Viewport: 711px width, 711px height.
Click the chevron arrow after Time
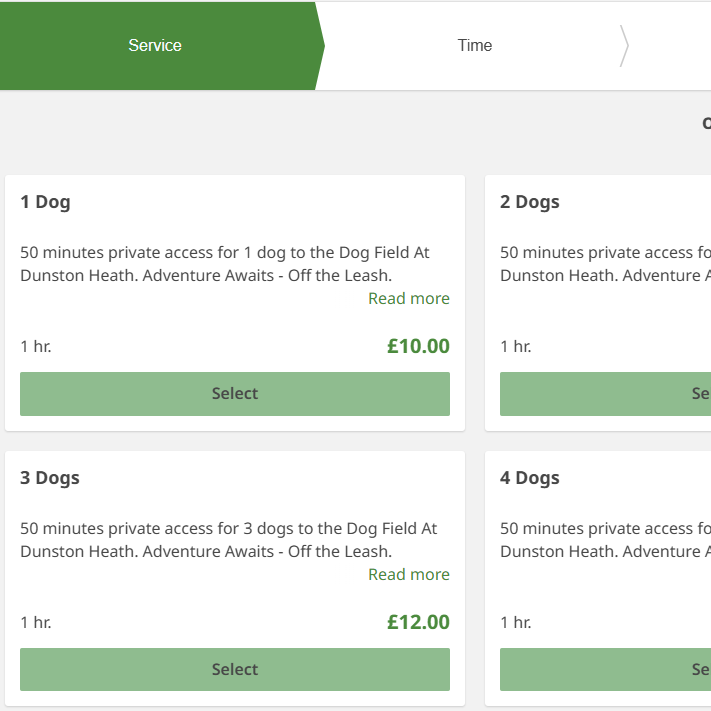pos(624,46)
